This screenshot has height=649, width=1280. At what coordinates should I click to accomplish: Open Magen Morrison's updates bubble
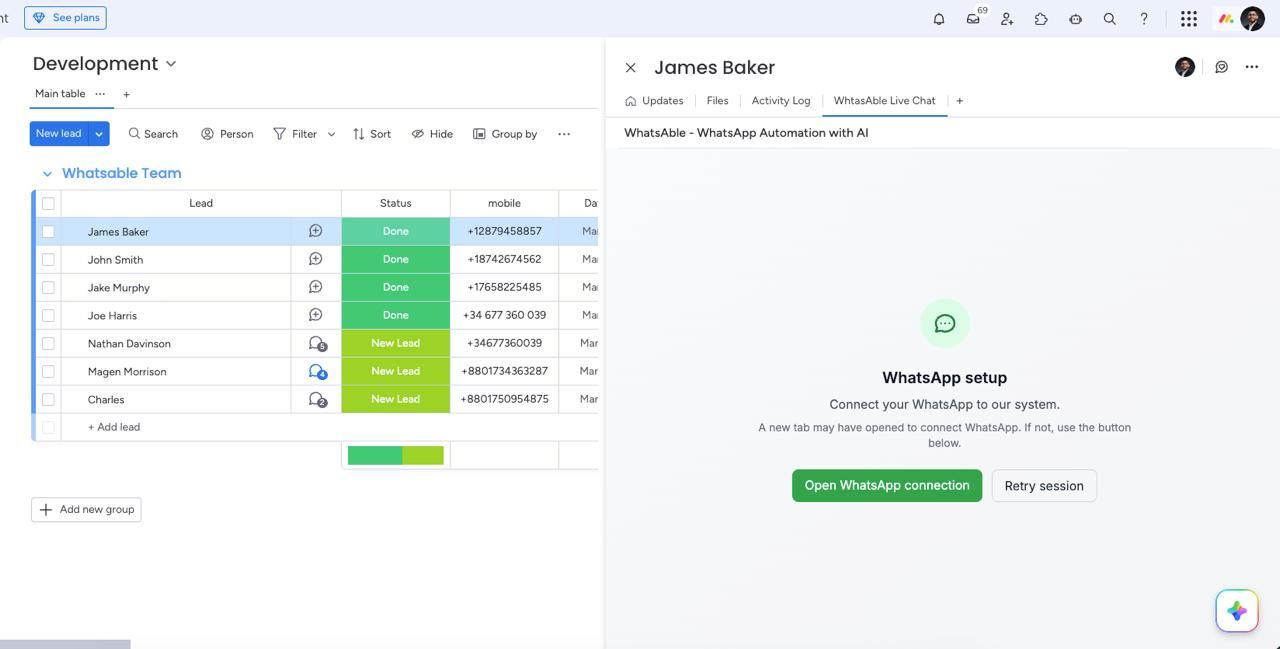317,371
